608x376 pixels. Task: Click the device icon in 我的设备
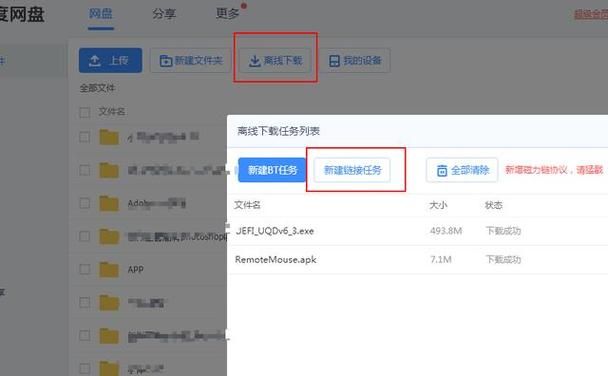(334, 61)
